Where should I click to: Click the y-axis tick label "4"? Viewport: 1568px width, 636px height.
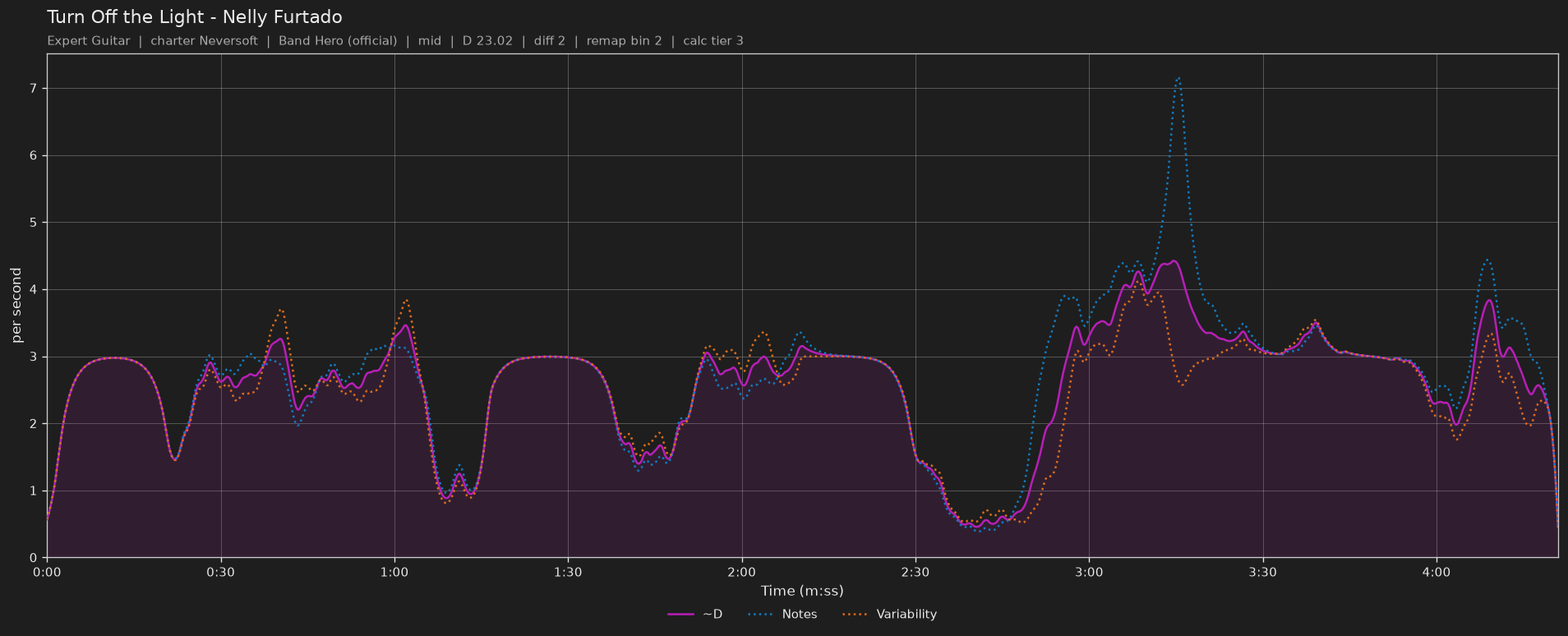pyautogui.click(x=35, y=290)
